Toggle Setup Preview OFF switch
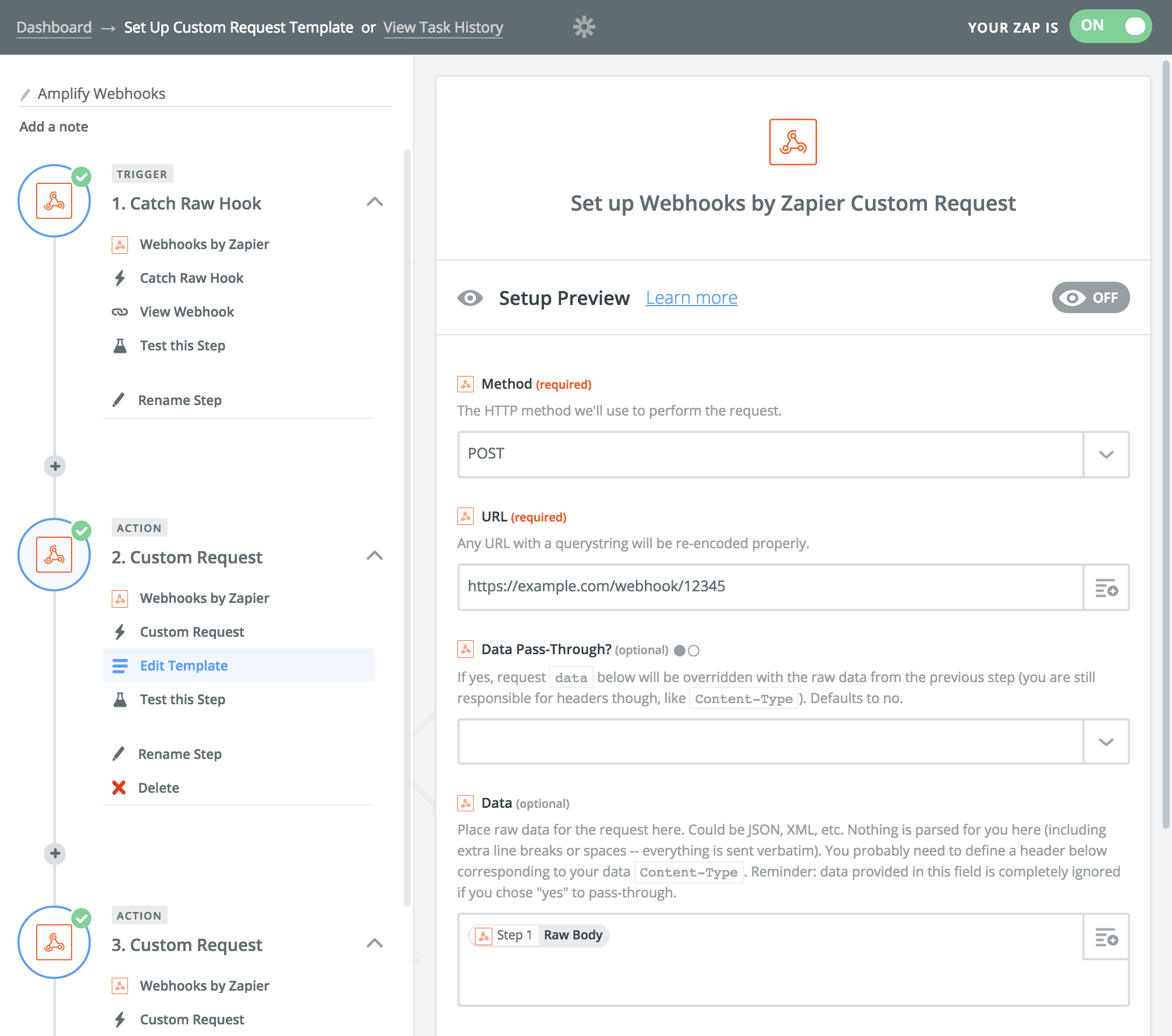The width and height of the screenshot is (1172, 1036). pyautogui.click(x=1090, y=298)
